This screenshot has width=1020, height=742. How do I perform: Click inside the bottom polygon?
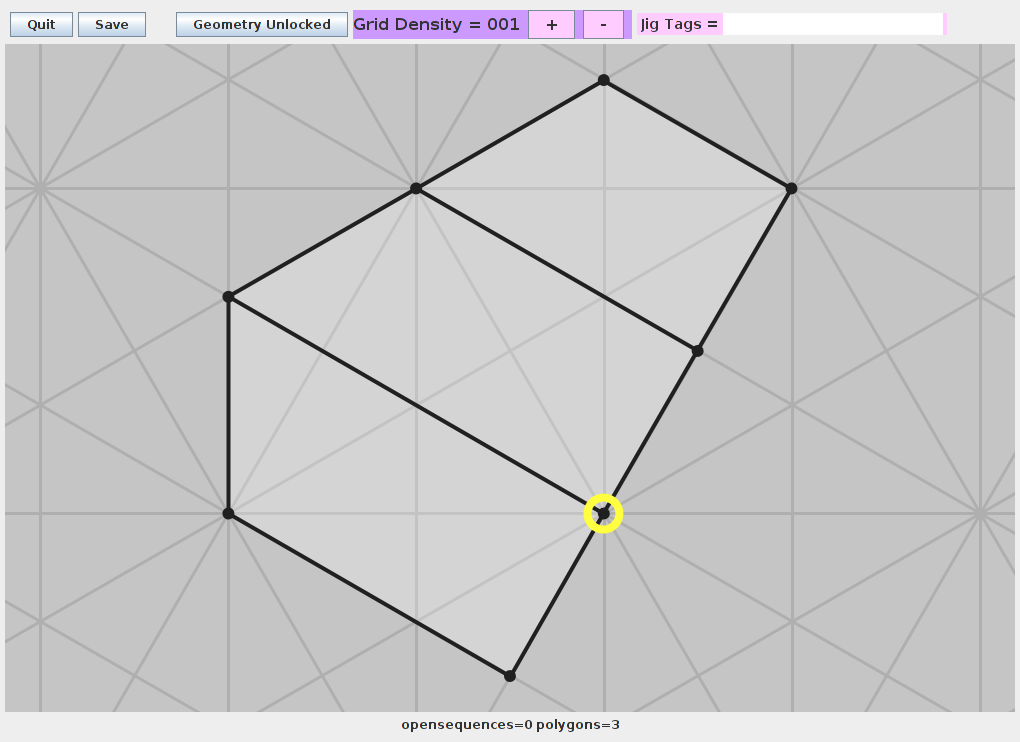pos(400,520)
